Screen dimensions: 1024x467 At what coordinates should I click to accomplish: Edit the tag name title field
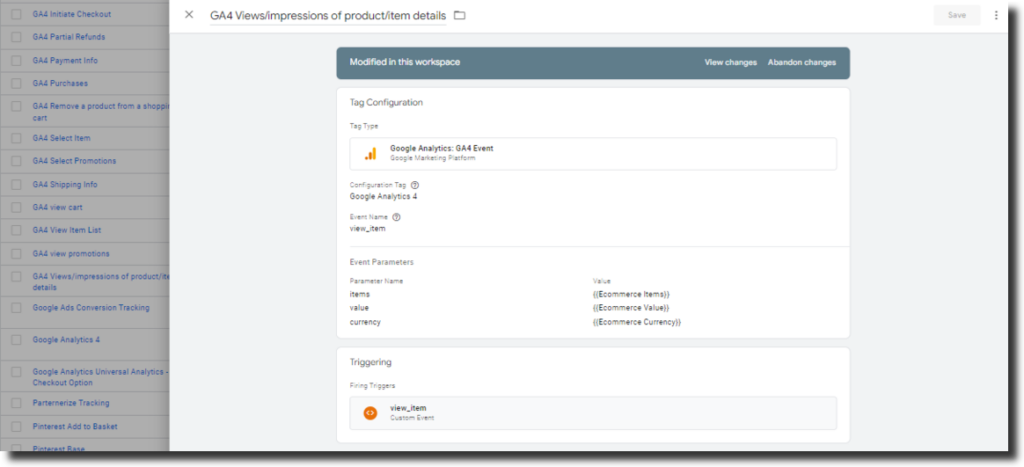pyautogui.click(x=328, y=15)
